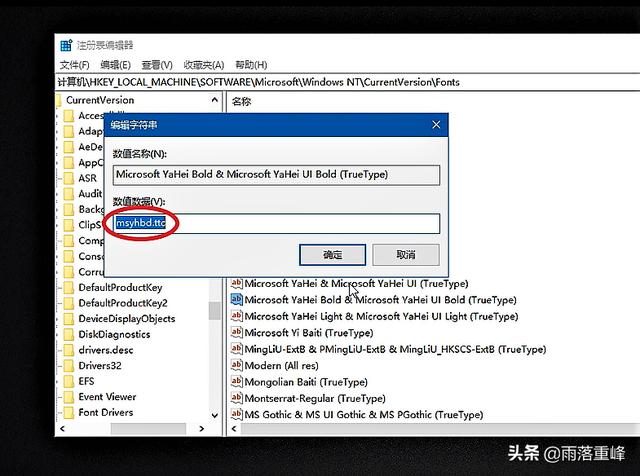Click string icon of Montserrat-Regular
Viewport: 640px width, 476px height.
tap(236, 398)
